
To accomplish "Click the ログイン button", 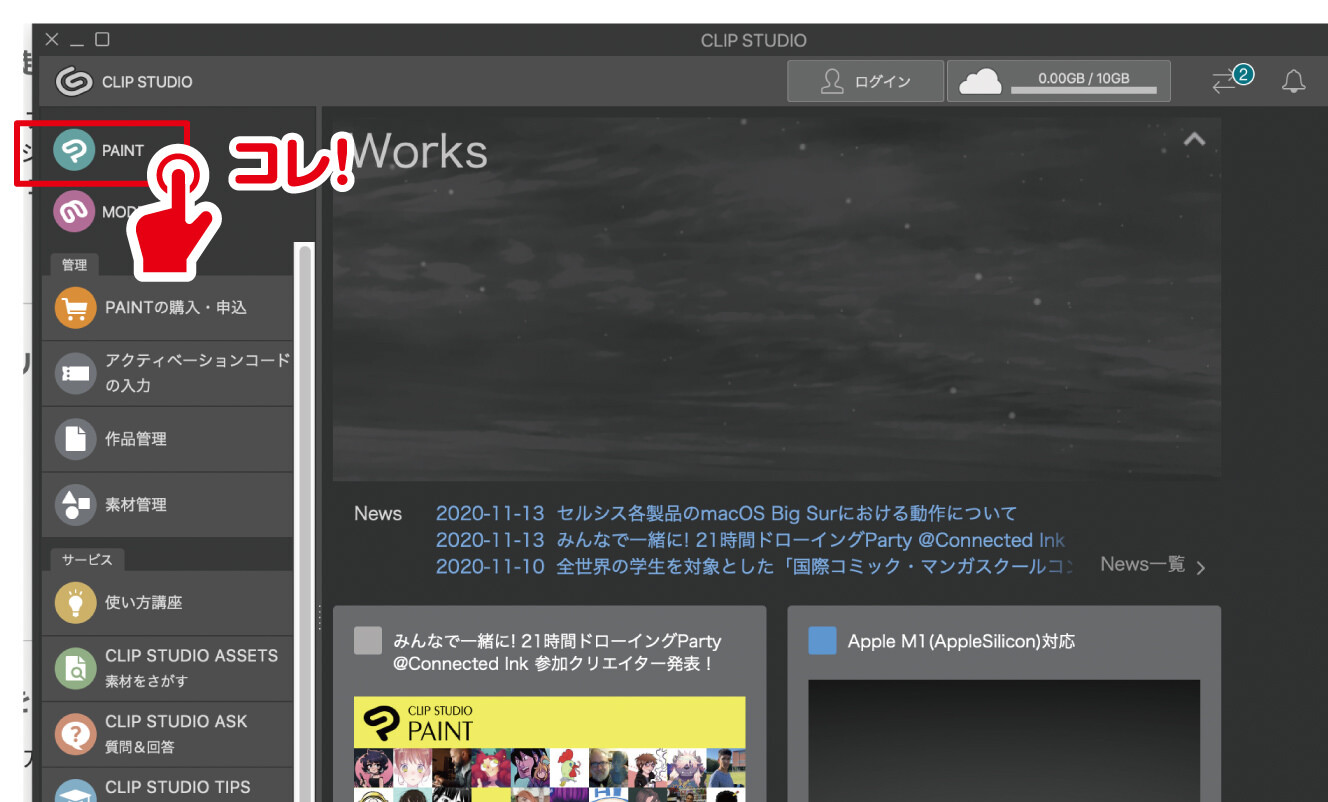I will 865,82.
